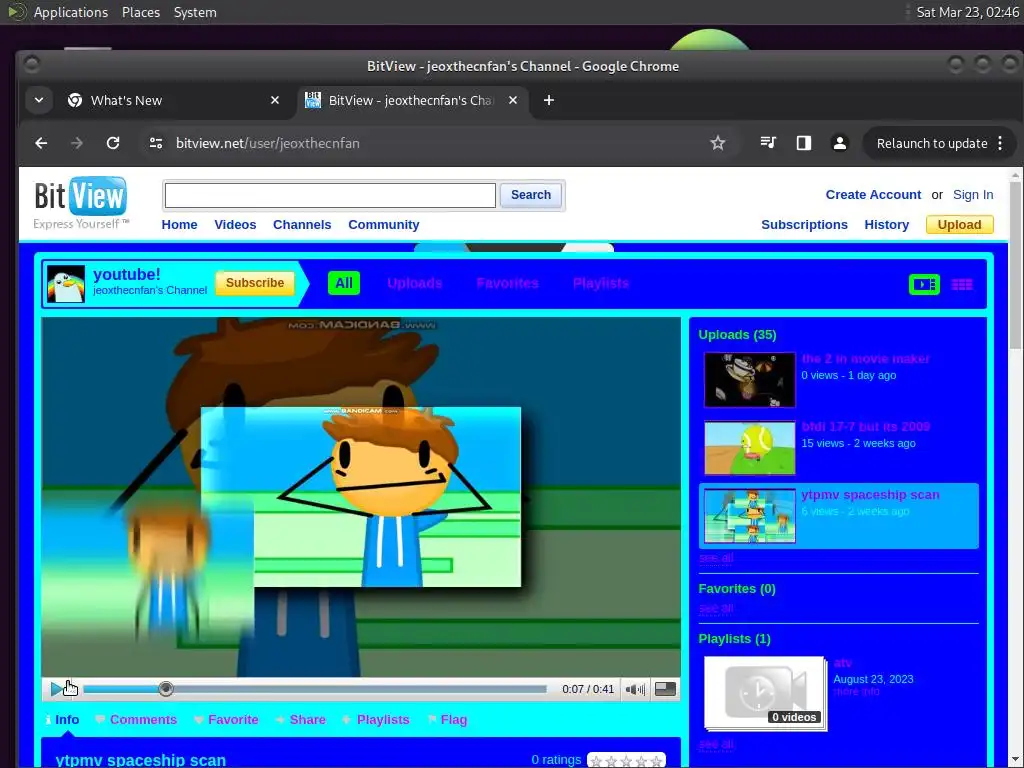Switch to grid view layout icon
Image resolution: width=1024 pixels, height=768 pixels.
961,284
